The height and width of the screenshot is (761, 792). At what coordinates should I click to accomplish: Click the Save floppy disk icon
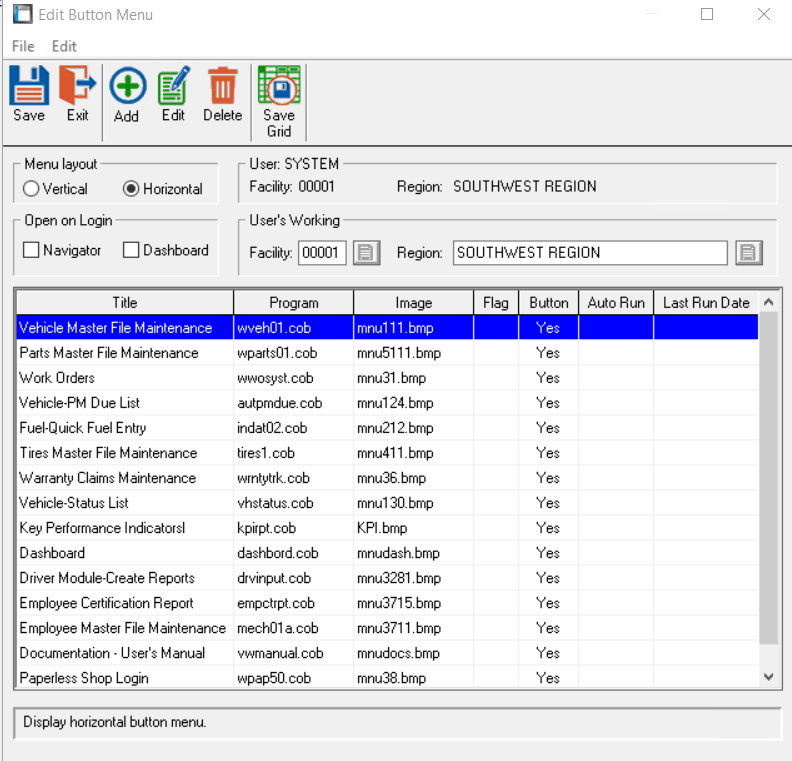(x=29, y=87)
